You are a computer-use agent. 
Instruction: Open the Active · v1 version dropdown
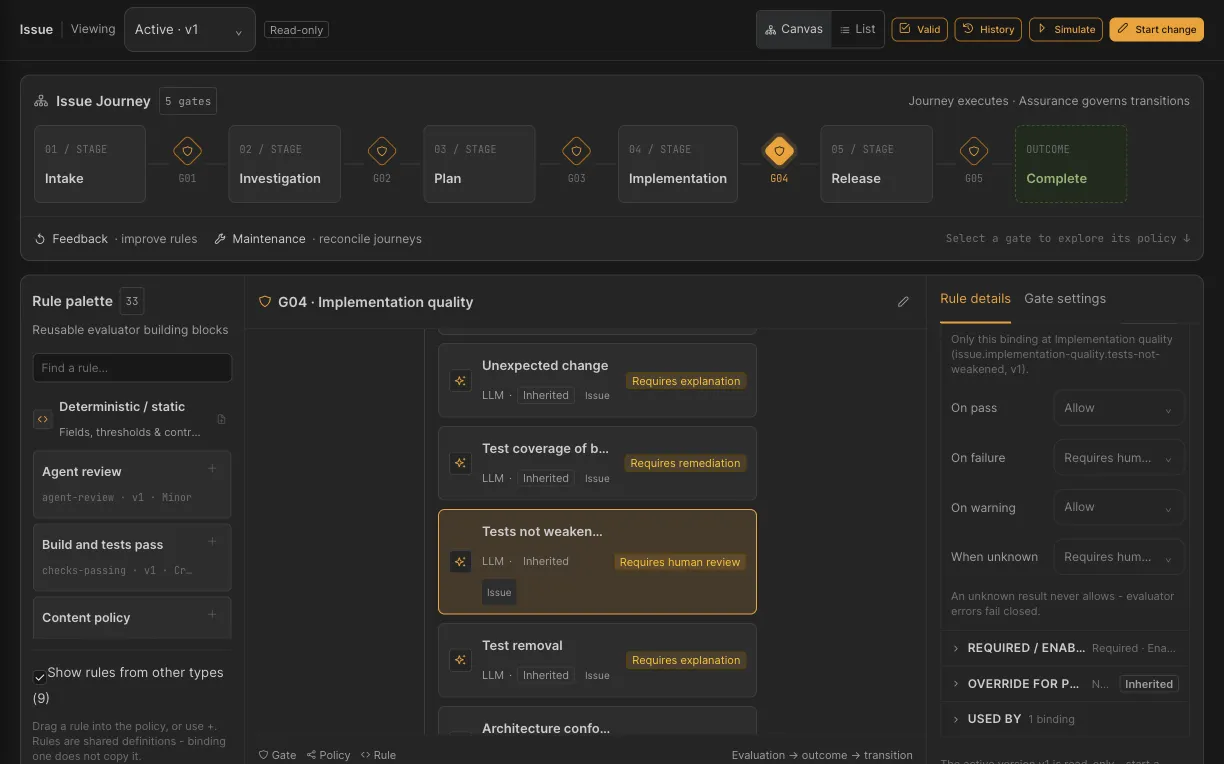(190, 30)
